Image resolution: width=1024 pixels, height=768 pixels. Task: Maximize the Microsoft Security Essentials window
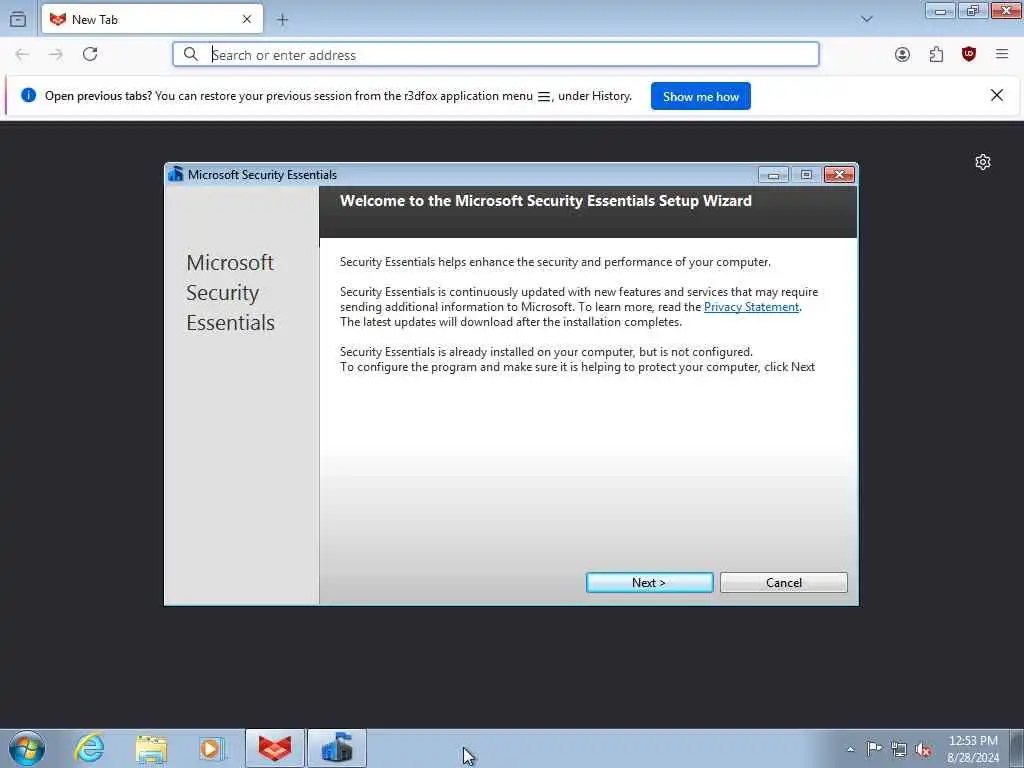[806, 174]
